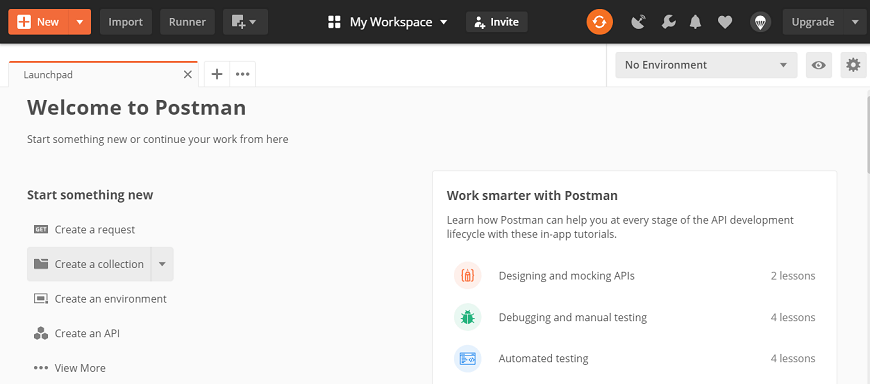Click View More
The width and height of the screenshot is (870, 384).
[80, 368]
